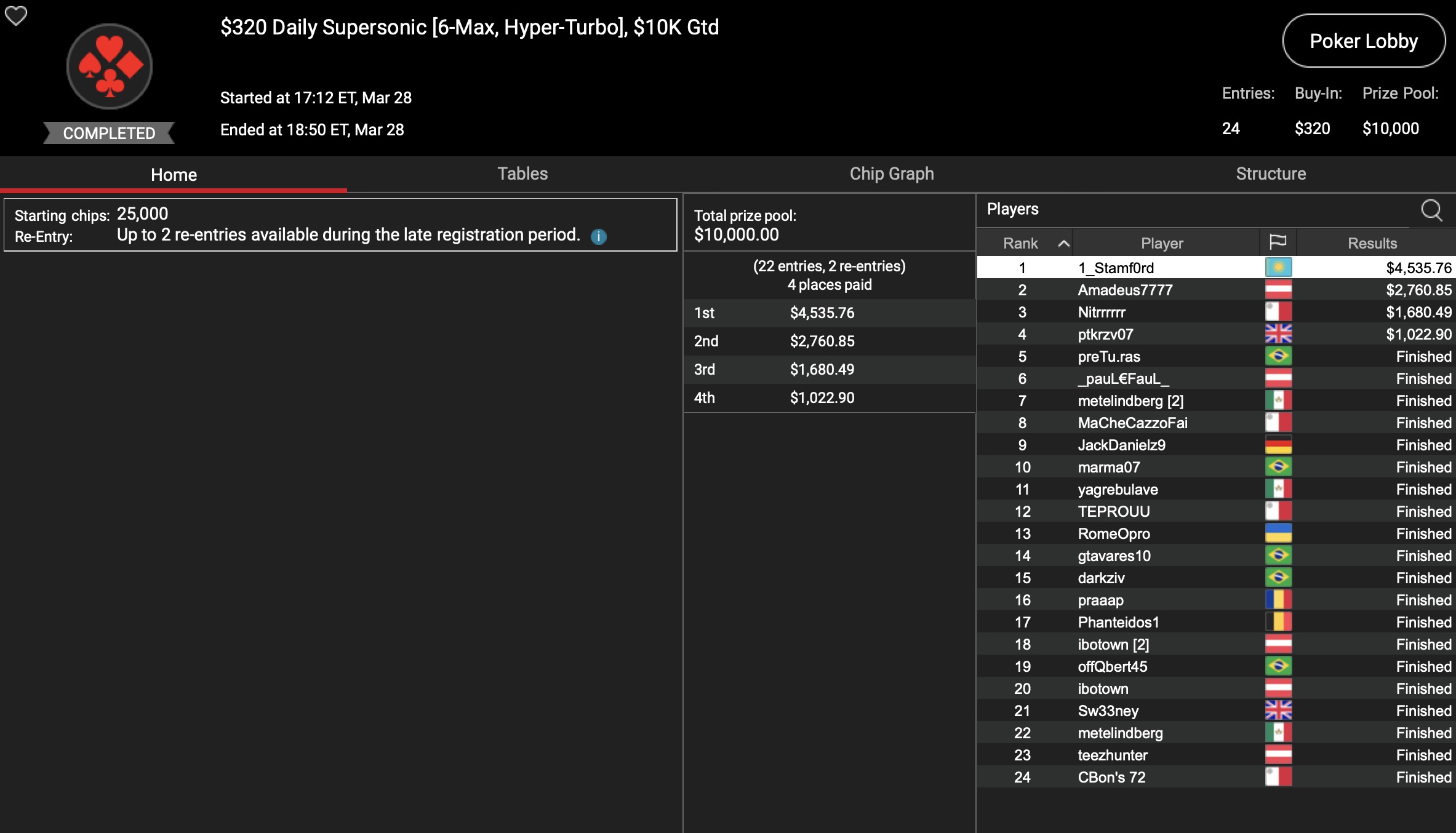Select player offQbert45

click(1216, 666)
